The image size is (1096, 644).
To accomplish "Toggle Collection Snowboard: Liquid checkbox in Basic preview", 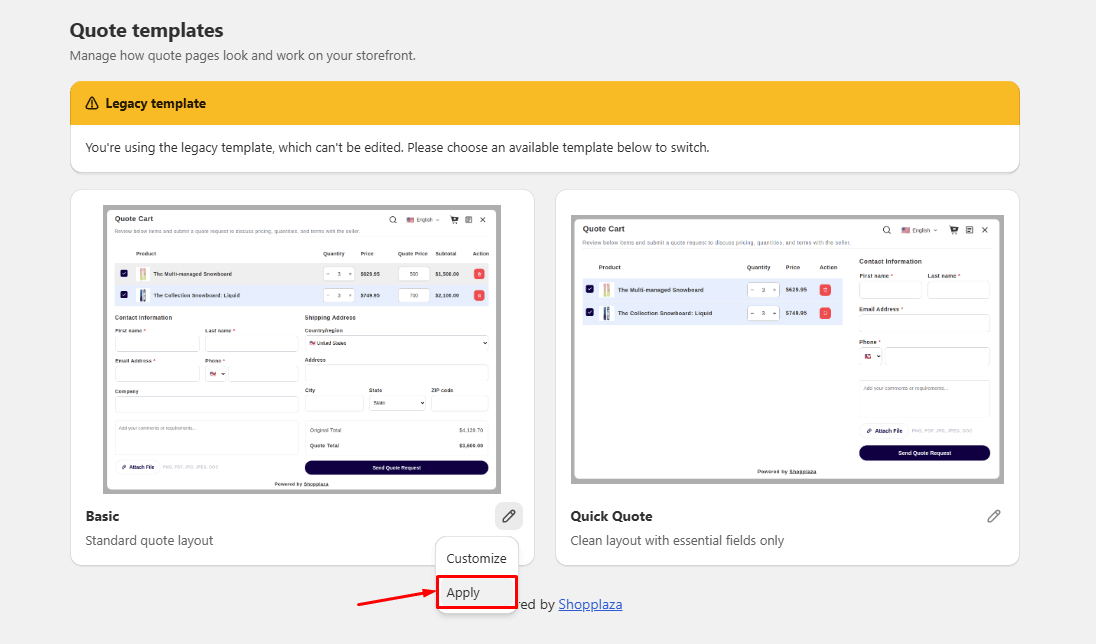I will coord(124,295).
